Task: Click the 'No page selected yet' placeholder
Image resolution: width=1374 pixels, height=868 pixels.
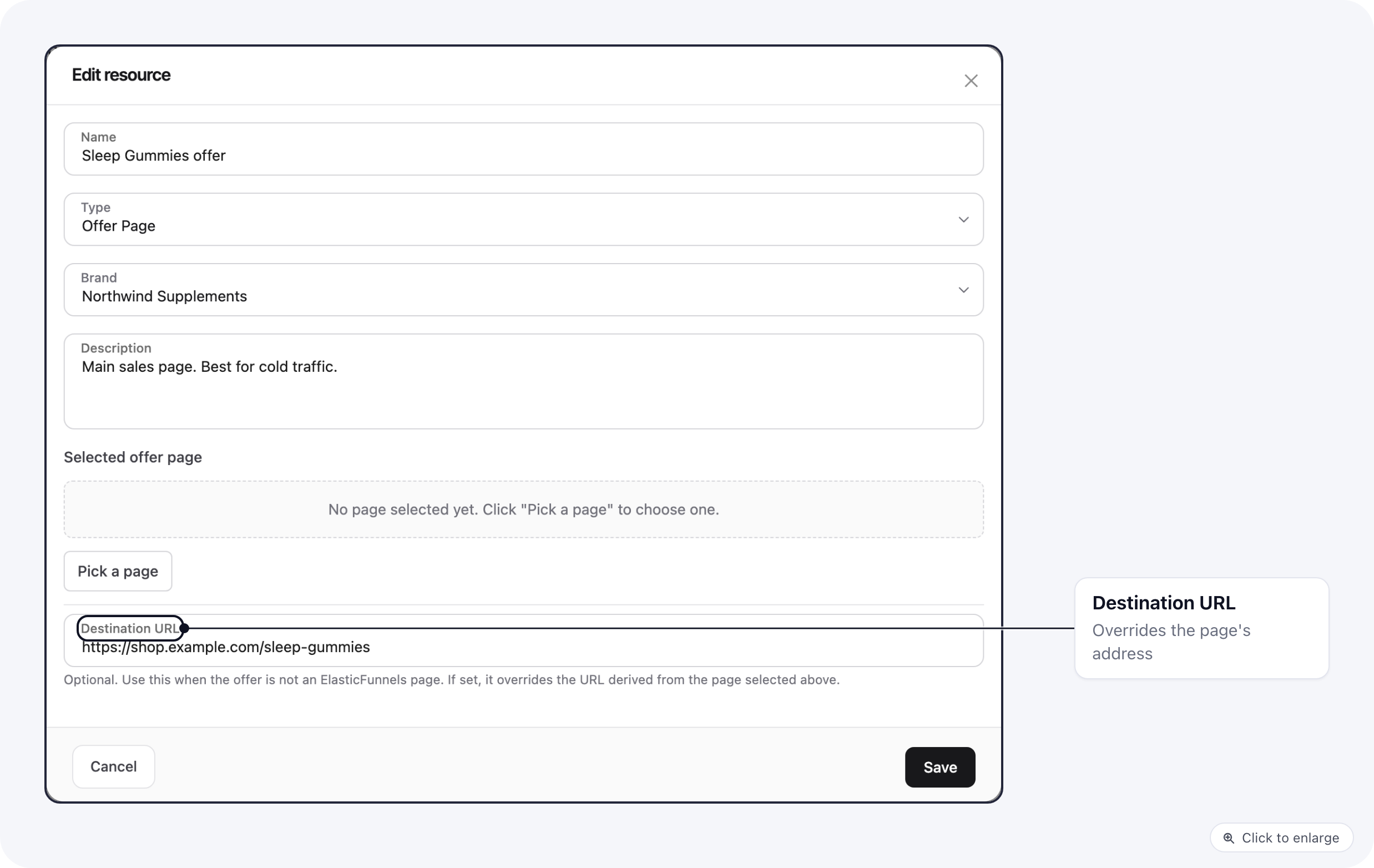Action: click(523, 509)
